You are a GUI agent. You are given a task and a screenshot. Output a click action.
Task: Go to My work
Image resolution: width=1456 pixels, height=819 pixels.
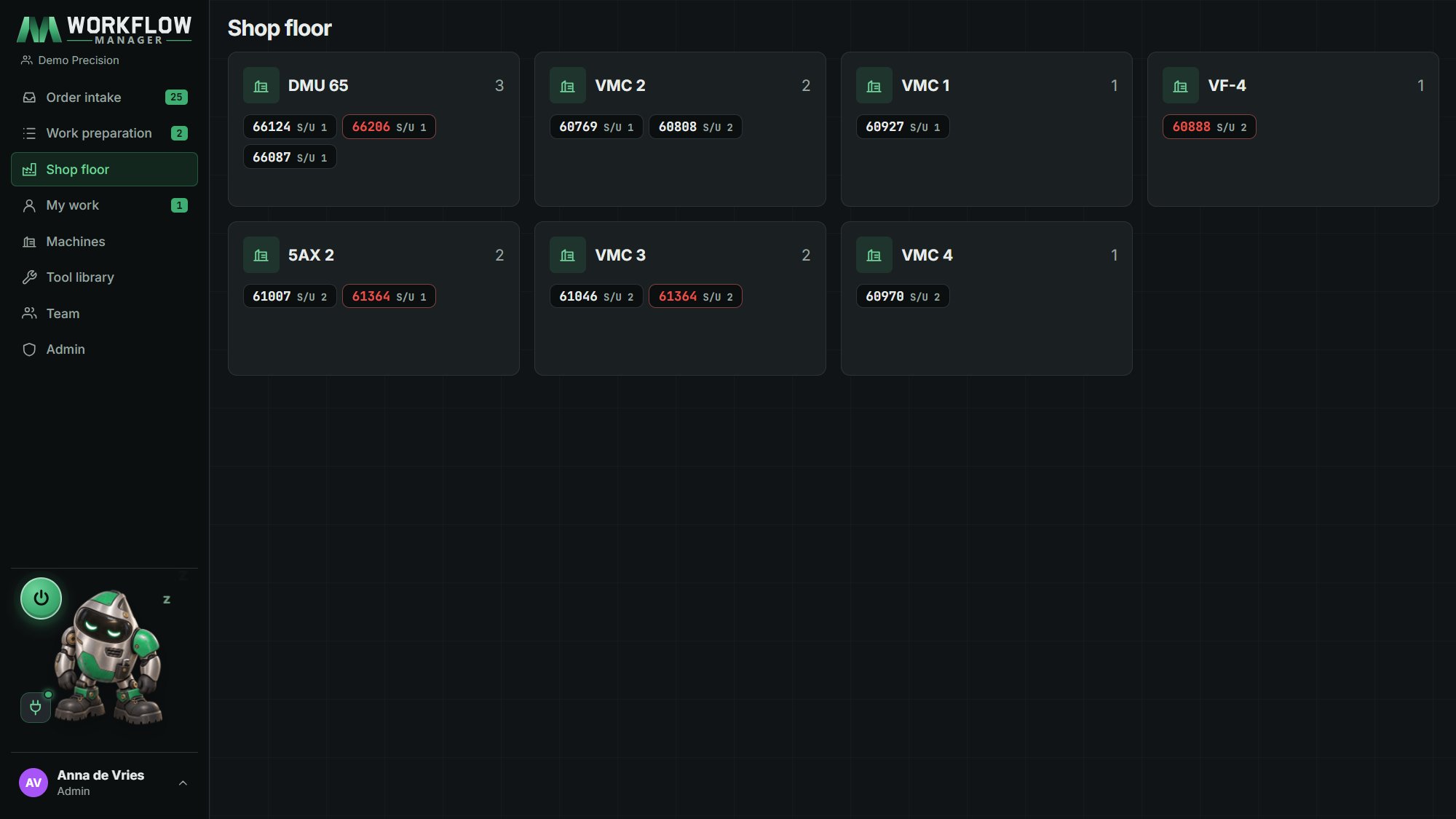tap(104, 205)
